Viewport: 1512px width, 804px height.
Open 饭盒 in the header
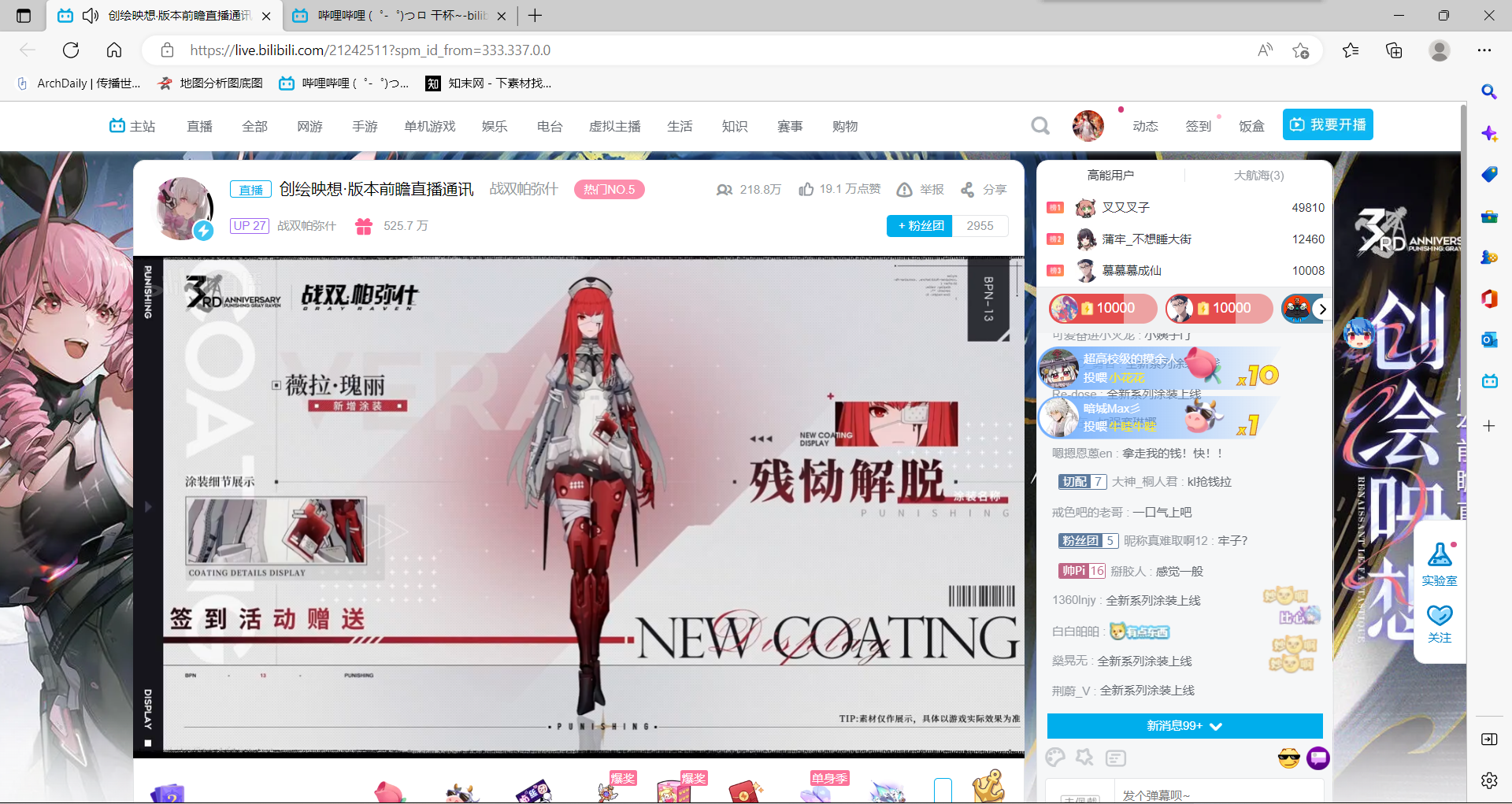coord(1251,126)
